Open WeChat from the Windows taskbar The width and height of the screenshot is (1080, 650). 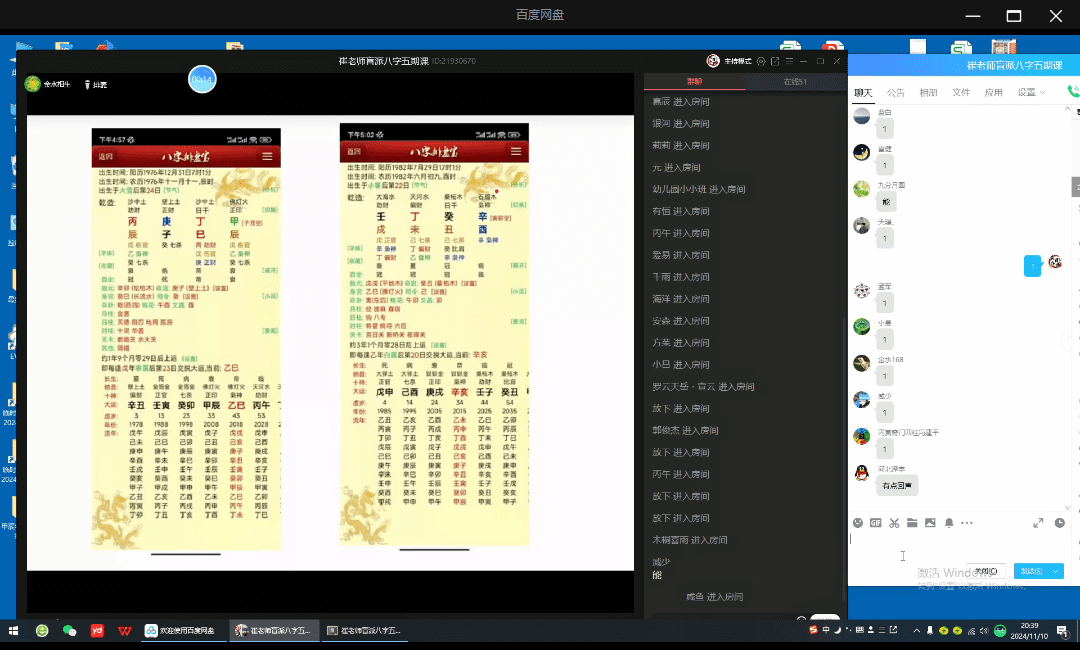pos(69,631)
